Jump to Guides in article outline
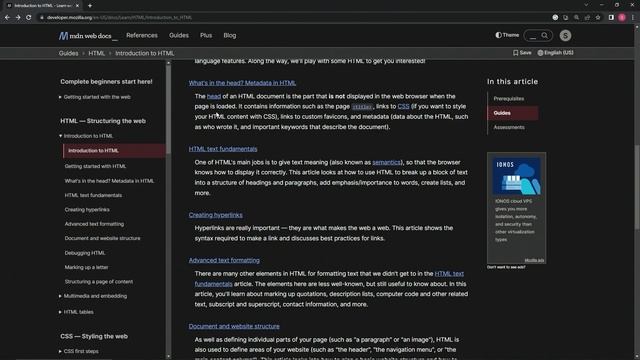 point(513,113)
